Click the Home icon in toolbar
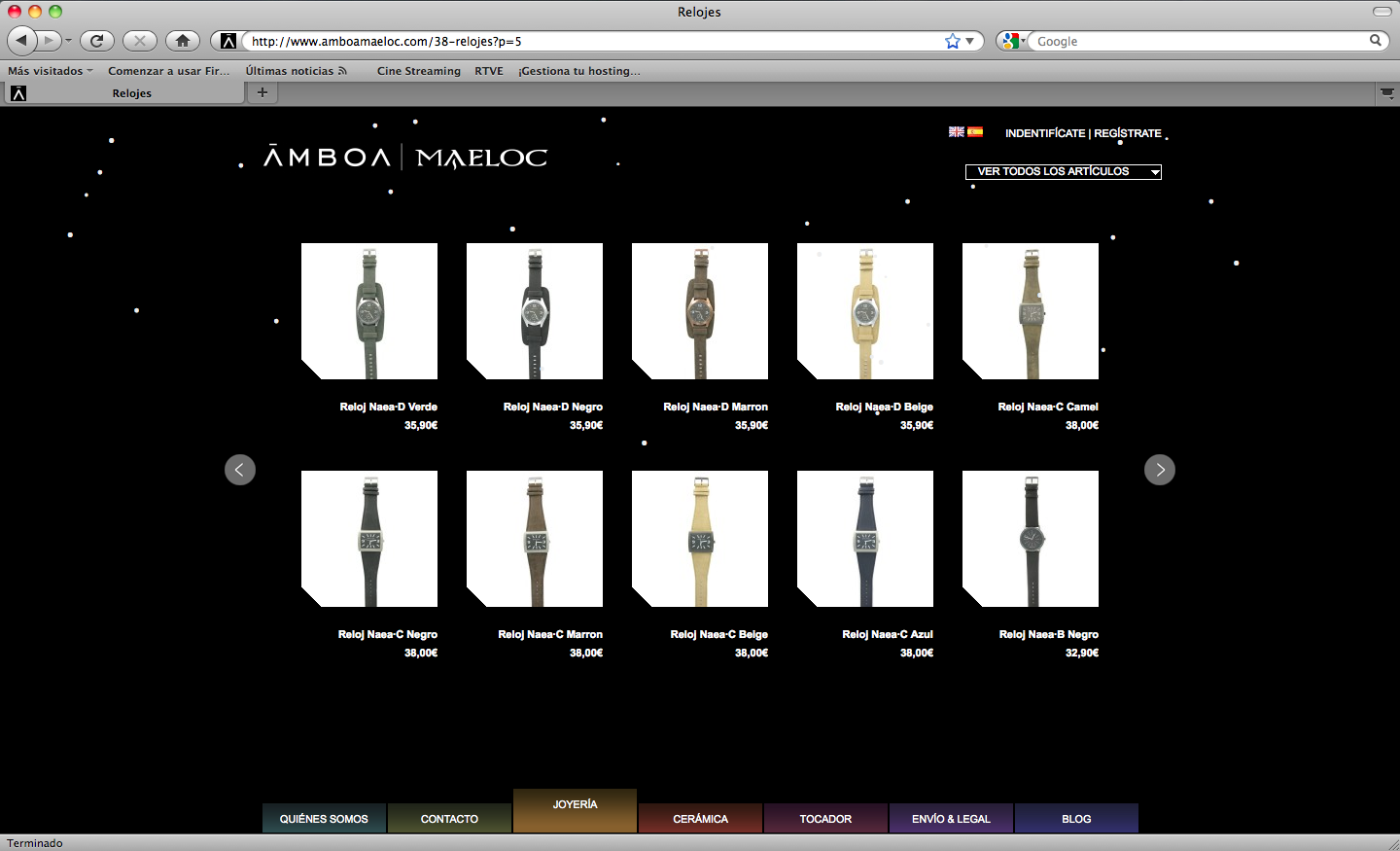 [182, 41]
